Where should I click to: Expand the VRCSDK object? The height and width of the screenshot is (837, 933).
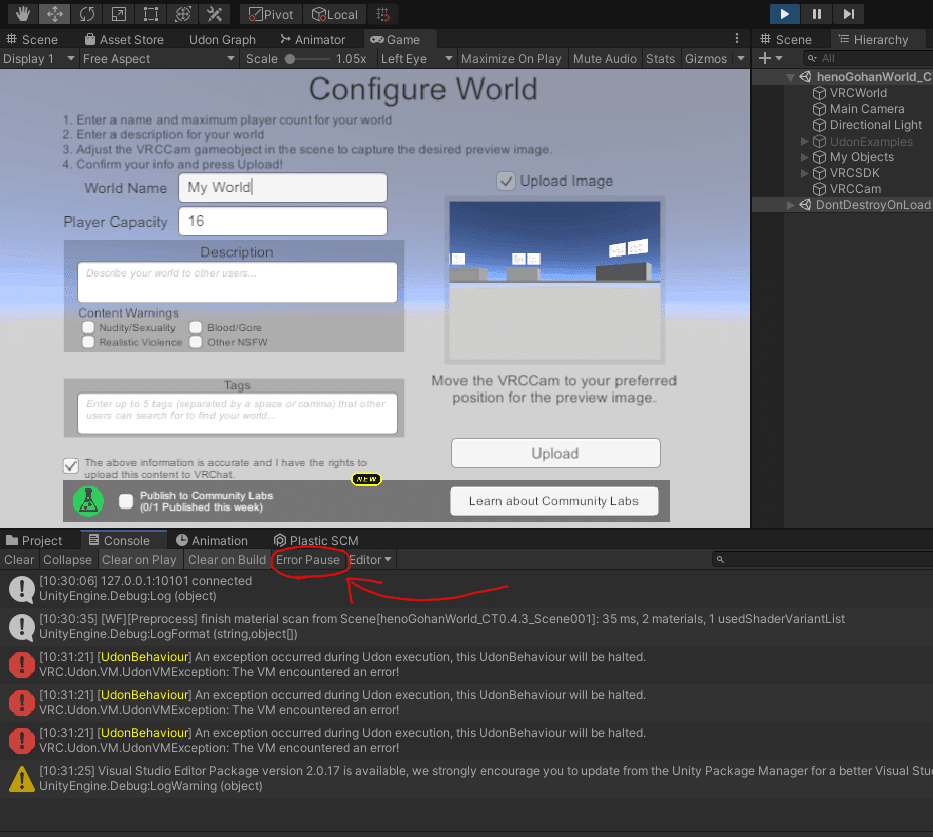[804, 173]
